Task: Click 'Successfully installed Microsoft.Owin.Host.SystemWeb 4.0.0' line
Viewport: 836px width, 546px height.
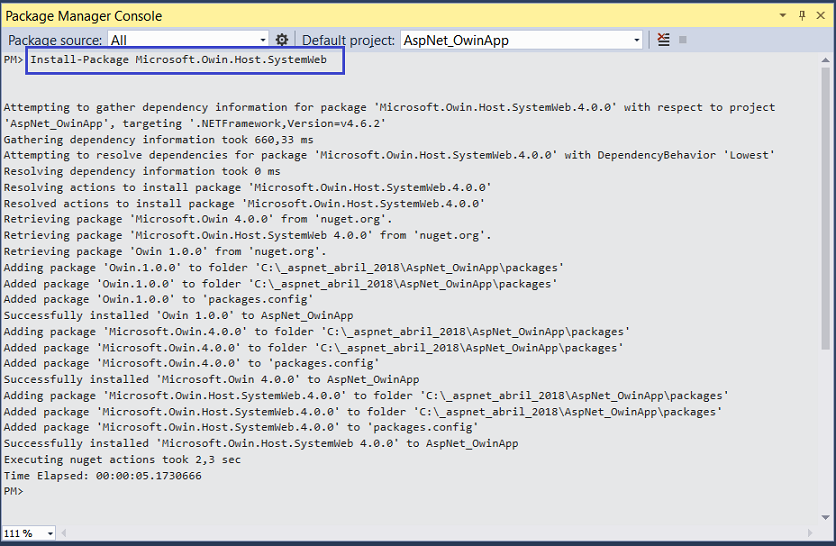Action: click(x=261, y=443)
